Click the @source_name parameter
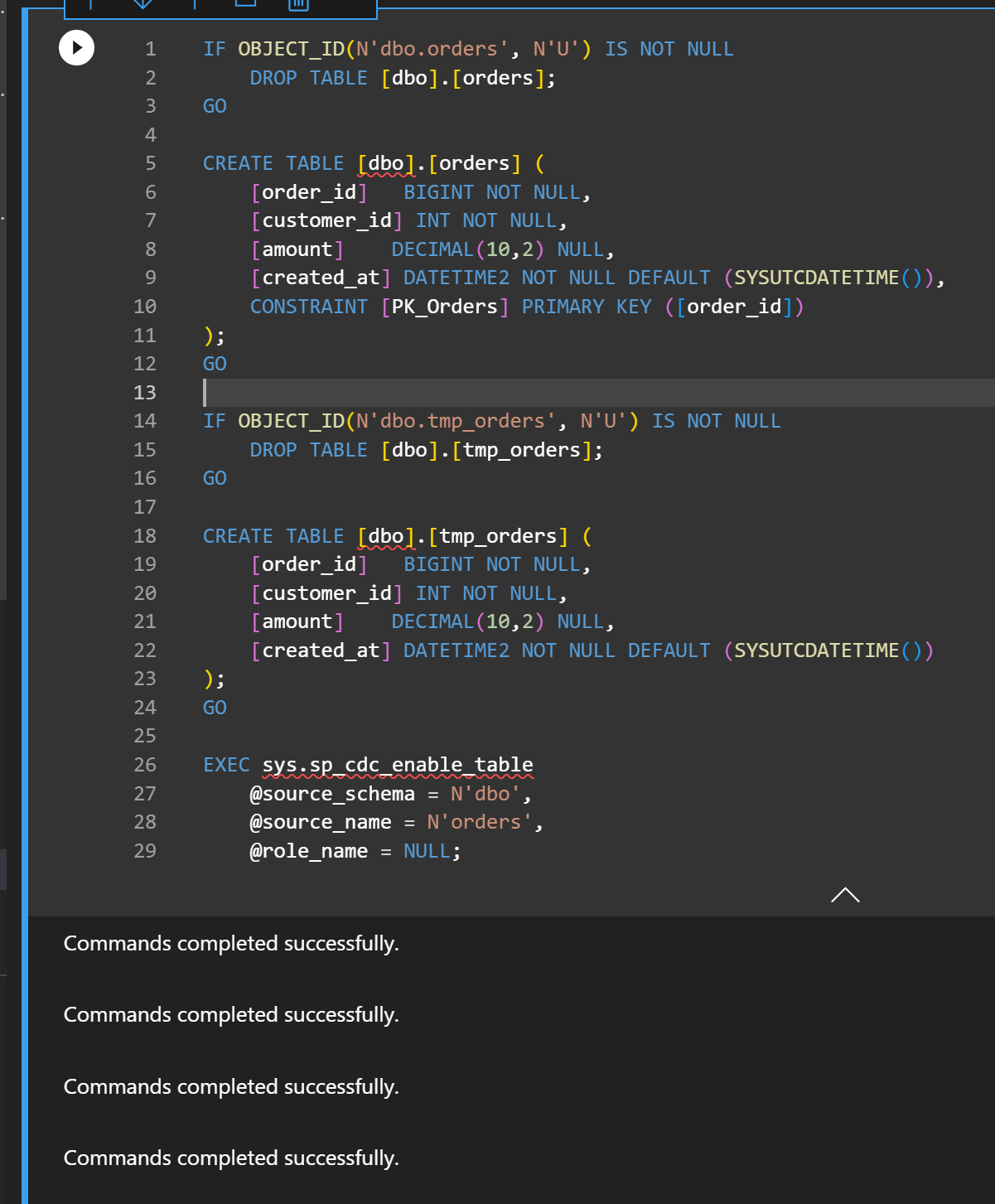The width and height of the screenshot is (995, 1204). (x=321, y=822)
